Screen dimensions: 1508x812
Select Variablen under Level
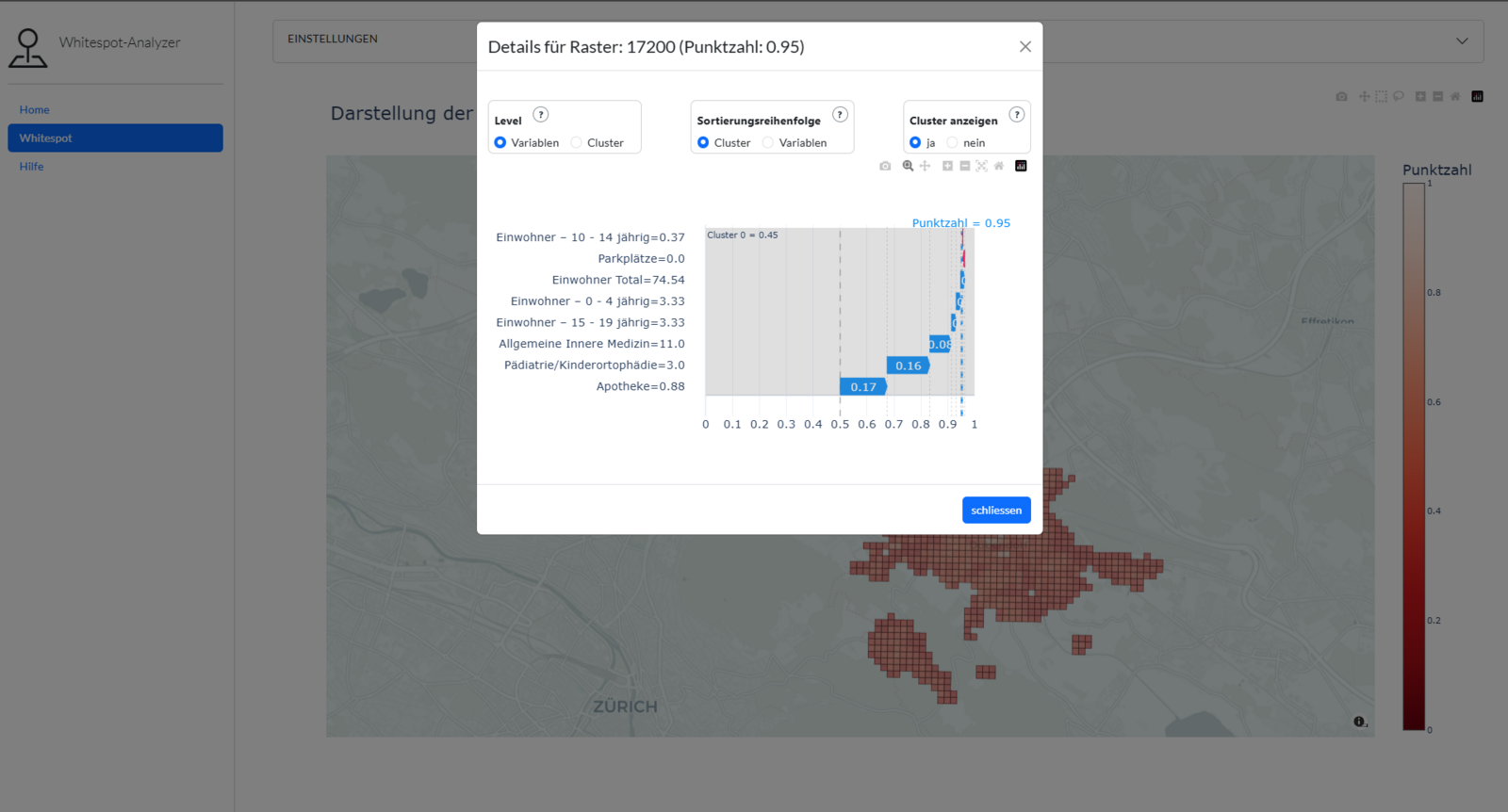click(500, 143)
